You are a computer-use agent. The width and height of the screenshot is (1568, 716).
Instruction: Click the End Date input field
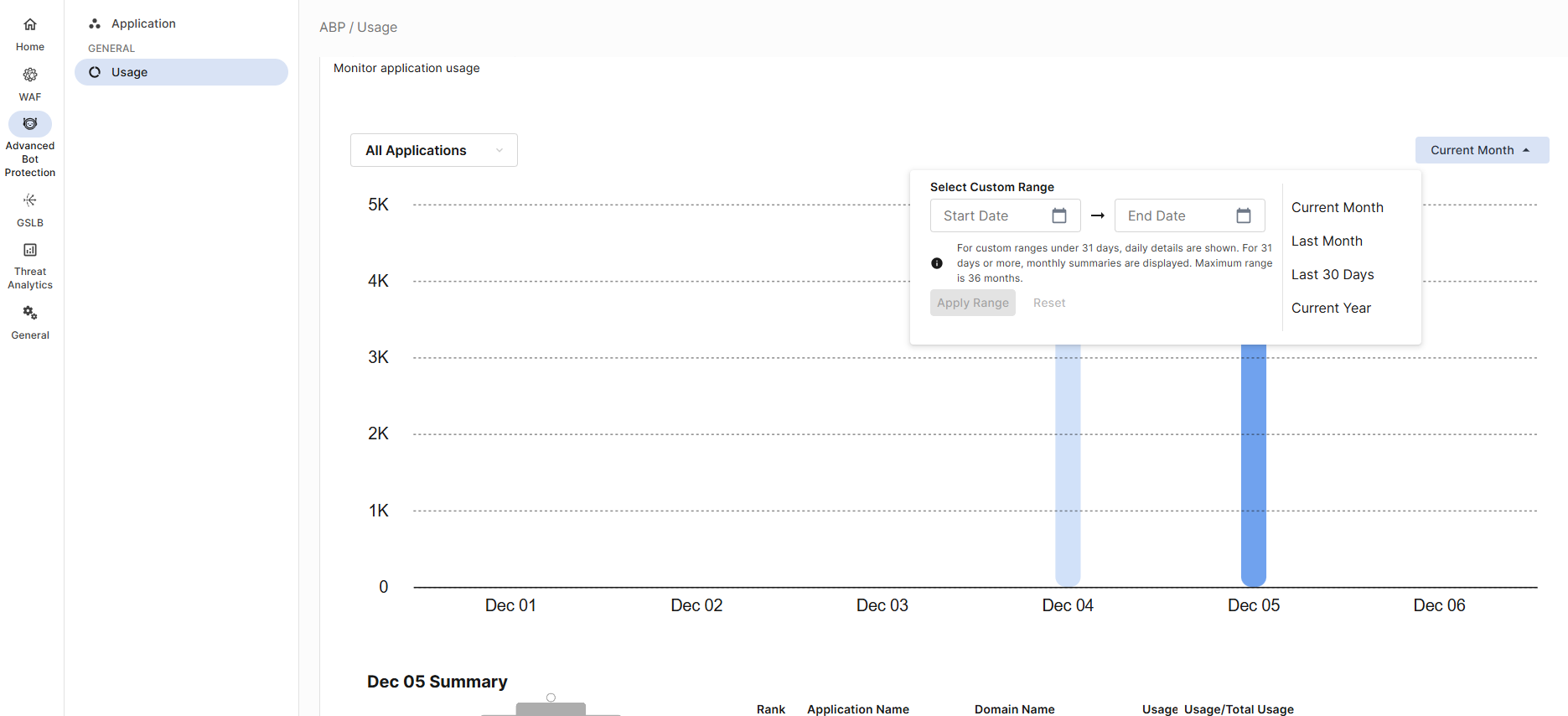[x=1190, y=215]
